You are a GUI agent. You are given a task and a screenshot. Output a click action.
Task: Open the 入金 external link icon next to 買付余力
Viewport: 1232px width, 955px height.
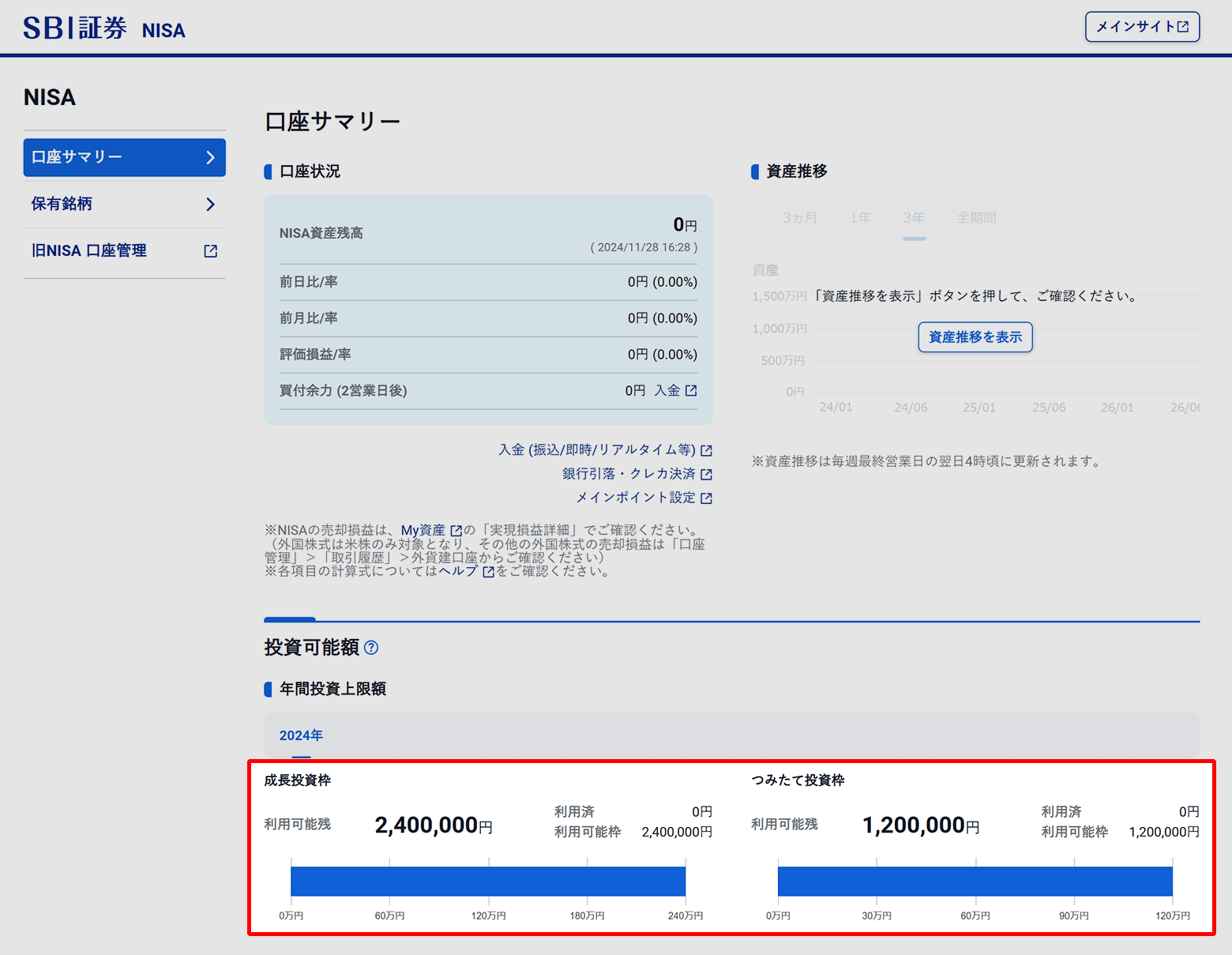691,390
